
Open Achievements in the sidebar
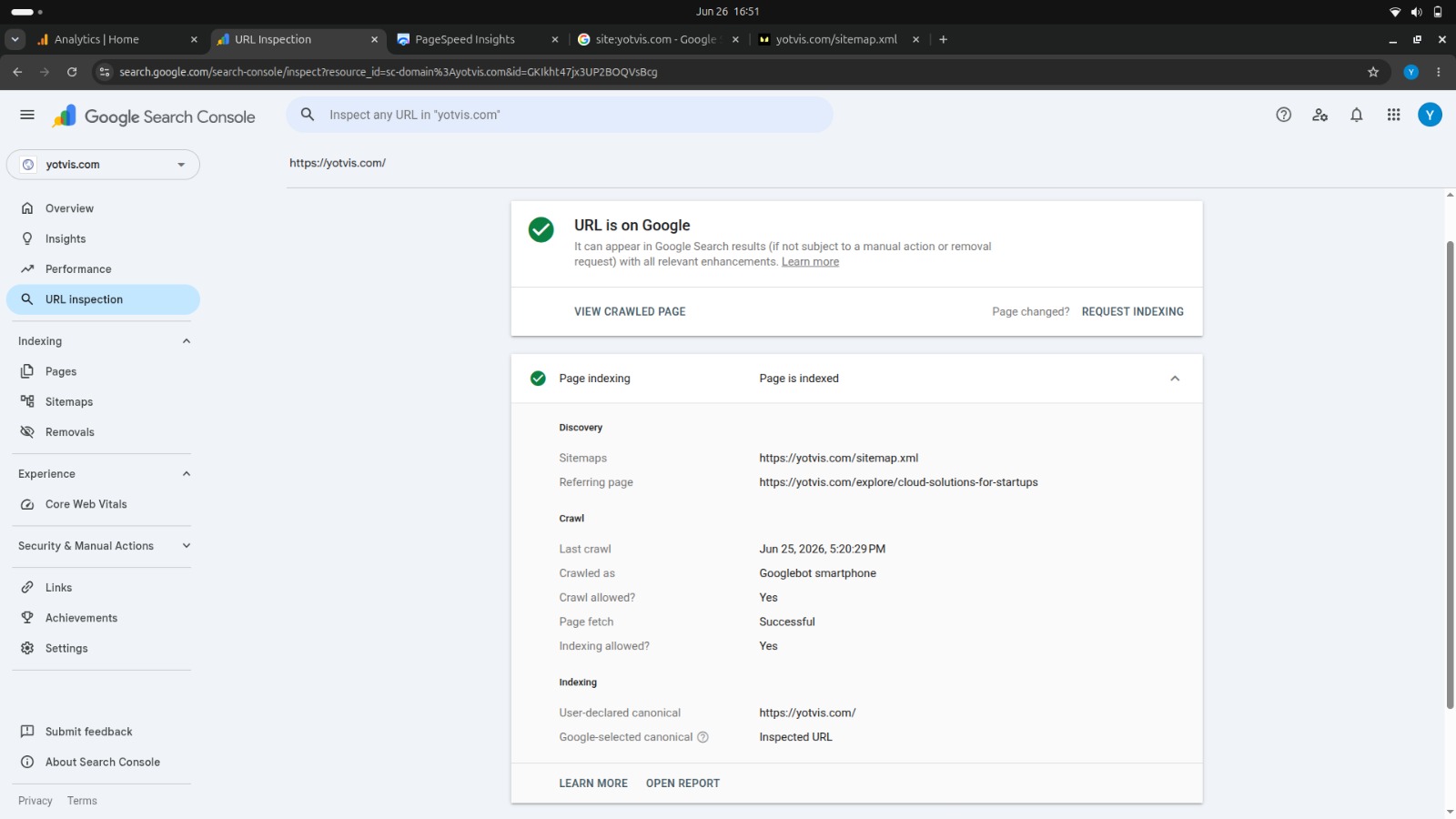click(103, 618)
